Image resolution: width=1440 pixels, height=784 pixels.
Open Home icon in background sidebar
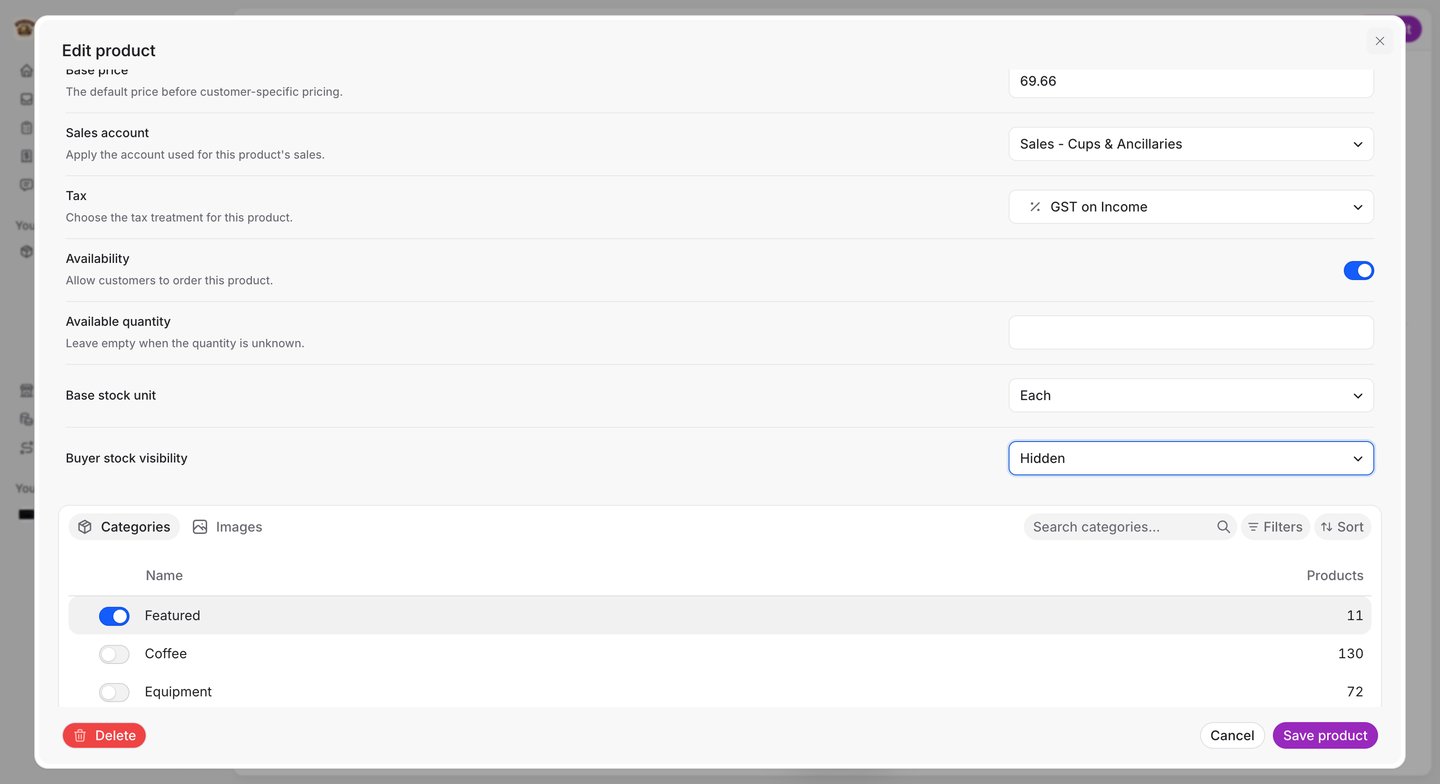tap(27, 71)
